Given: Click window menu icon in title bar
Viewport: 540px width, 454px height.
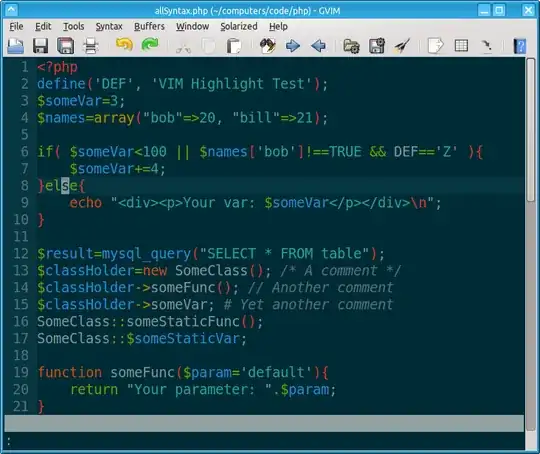Looking at the screenshot, I should (11, 10).
